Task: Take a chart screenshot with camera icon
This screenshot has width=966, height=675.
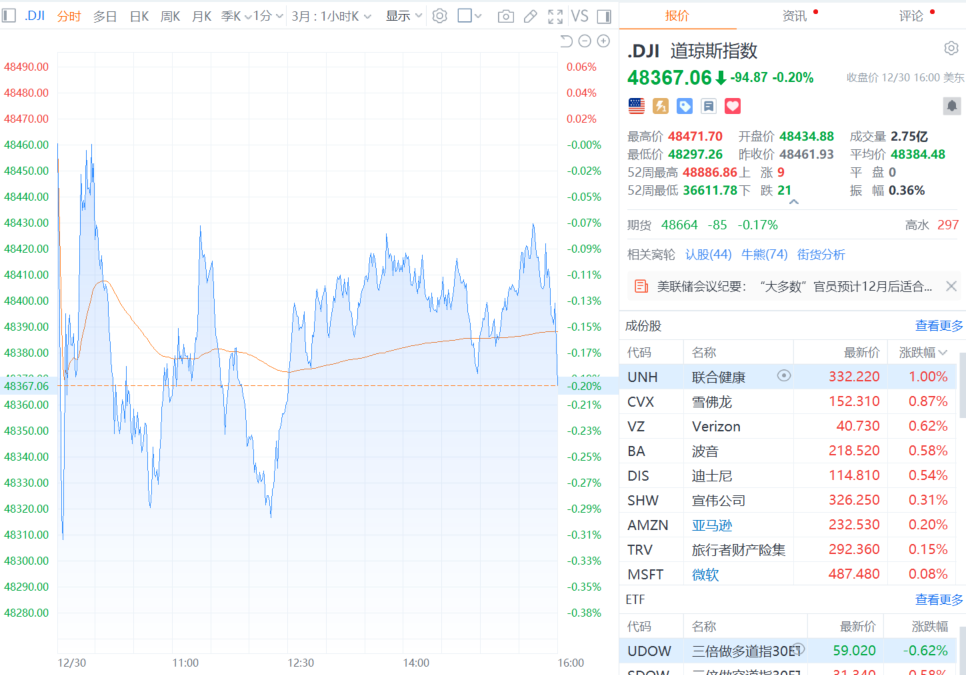Action: pyautogui.click(x=506, y=17)
